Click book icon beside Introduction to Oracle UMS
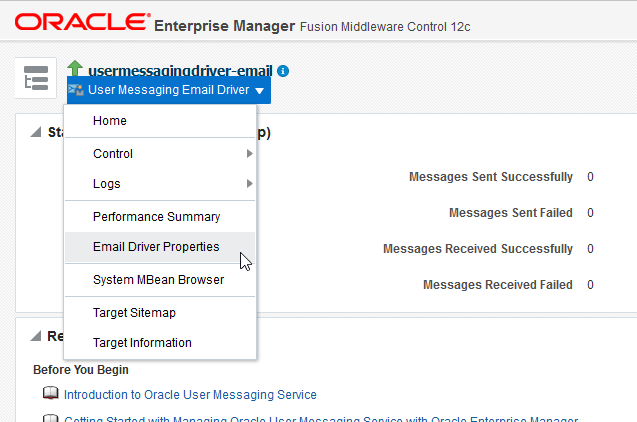The height and width of the screenshot is (422, 637). 50,393
